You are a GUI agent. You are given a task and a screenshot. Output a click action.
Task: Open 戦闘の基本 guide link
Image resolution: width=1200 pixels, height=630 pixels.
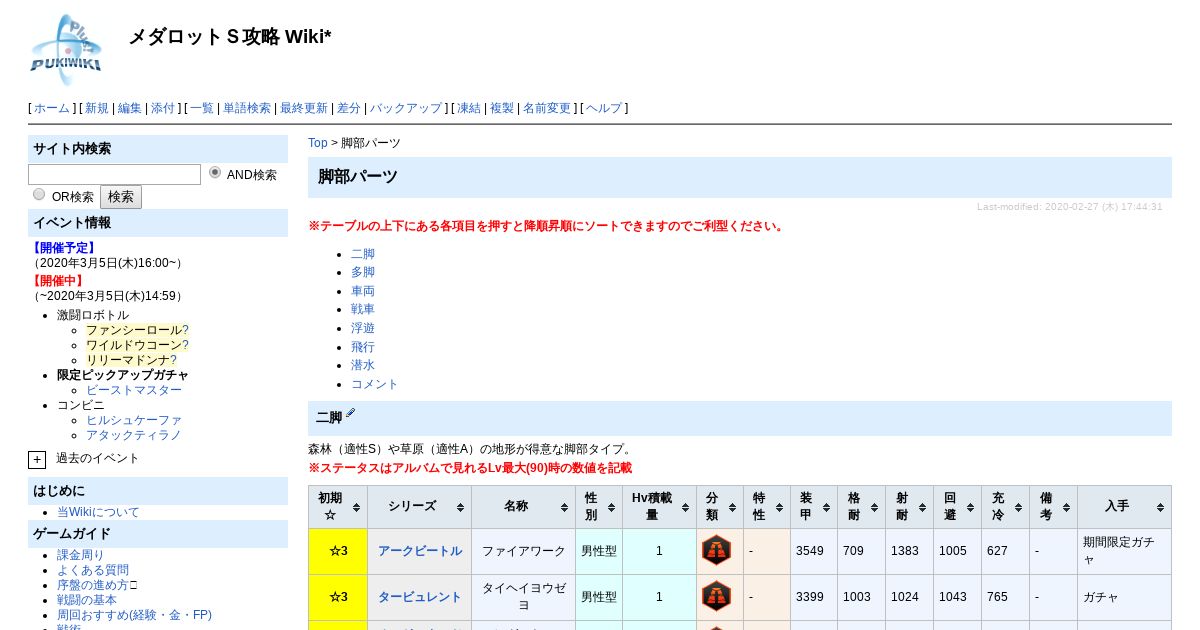tap(86, 600)
